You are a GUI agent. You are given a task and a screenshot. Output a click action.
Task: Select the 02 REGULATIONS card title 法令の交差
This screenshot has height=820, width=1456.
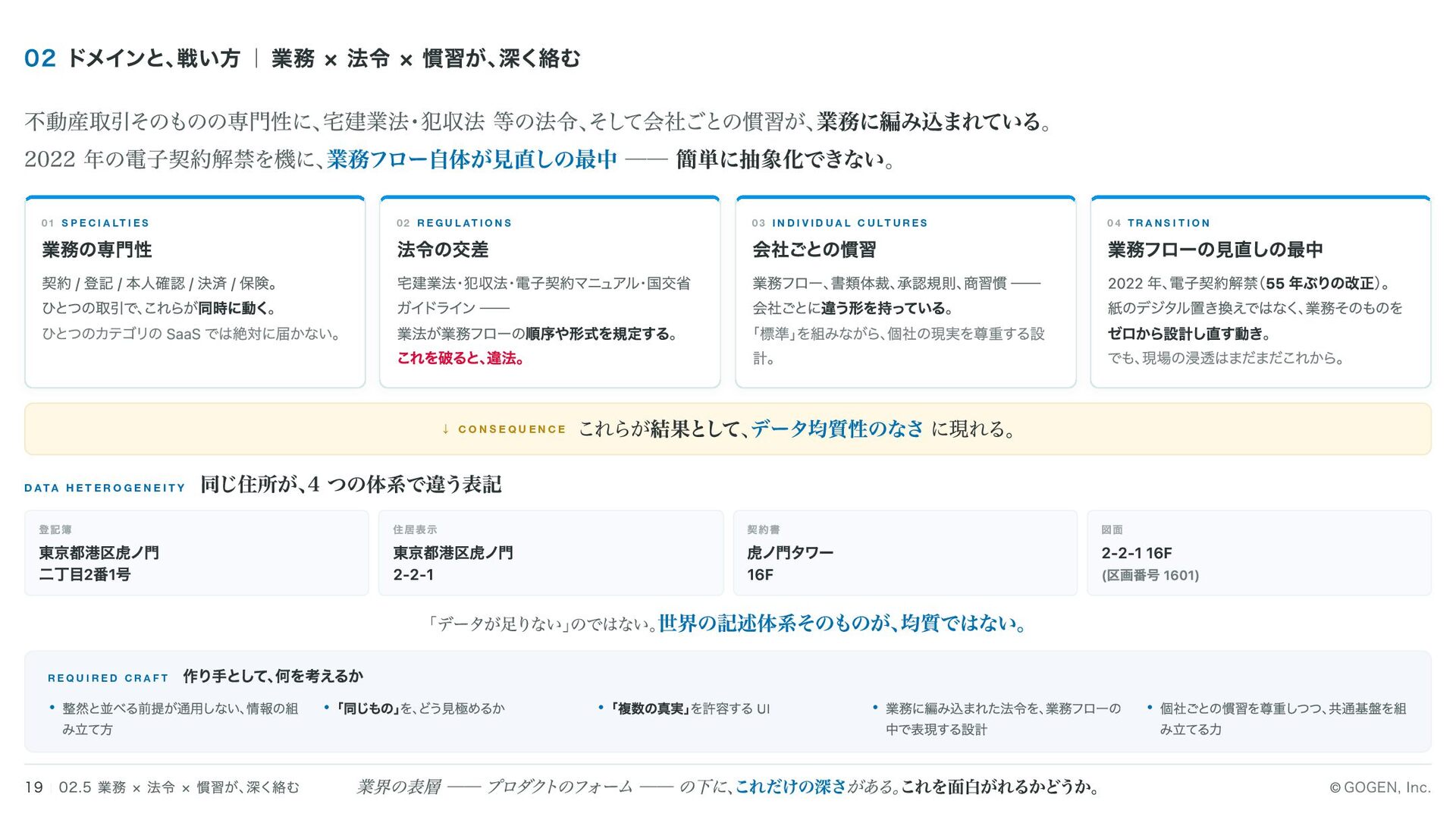pyautogui.click(x=442, y=250)
